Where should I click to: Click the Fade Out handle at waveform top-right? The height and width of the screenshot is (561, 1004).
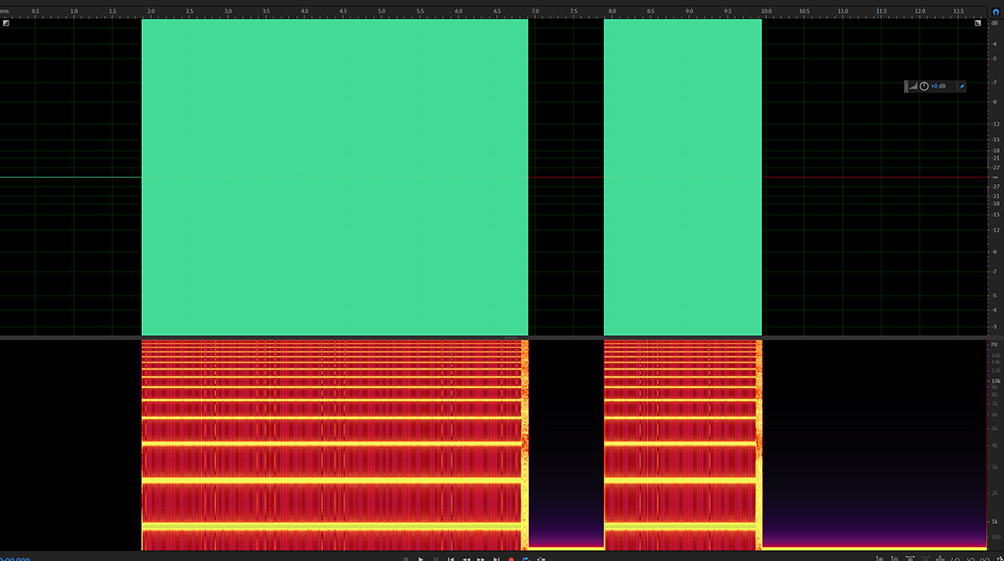pos(977,23)
